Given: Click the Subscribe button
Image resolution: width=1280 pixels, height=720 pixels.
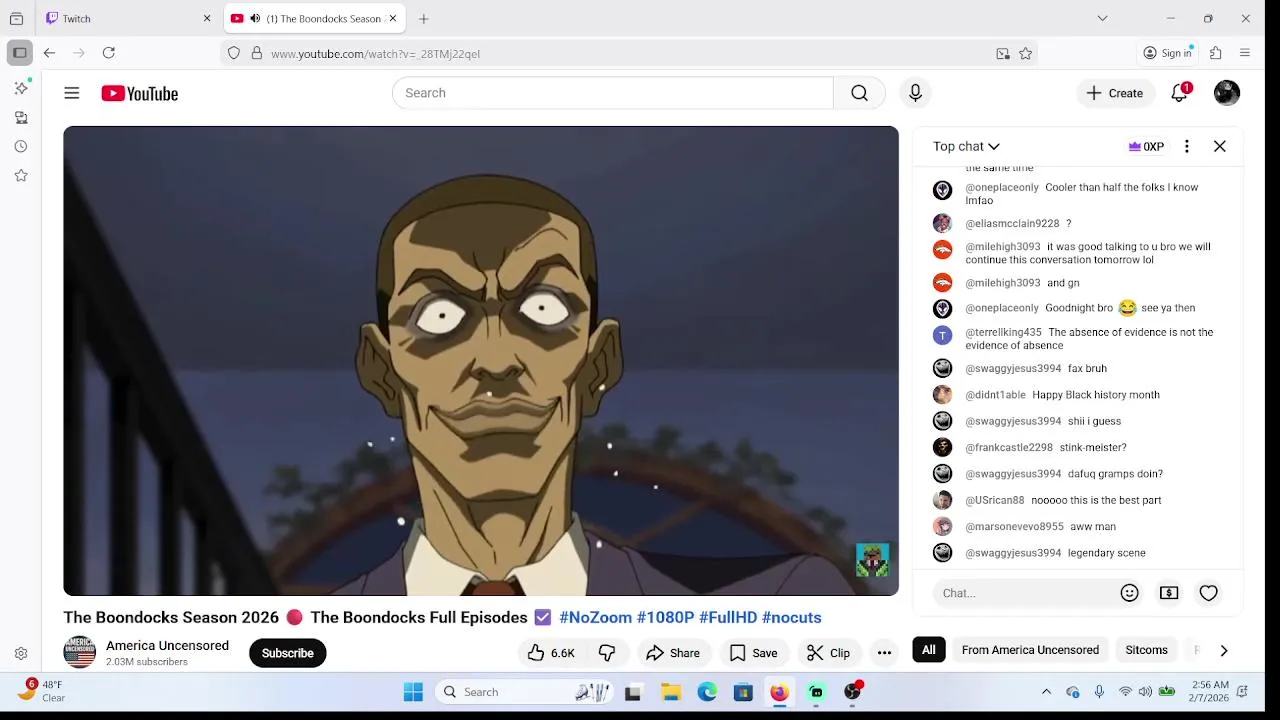Looking at the screenshot, I should click(x=288, y=653).
